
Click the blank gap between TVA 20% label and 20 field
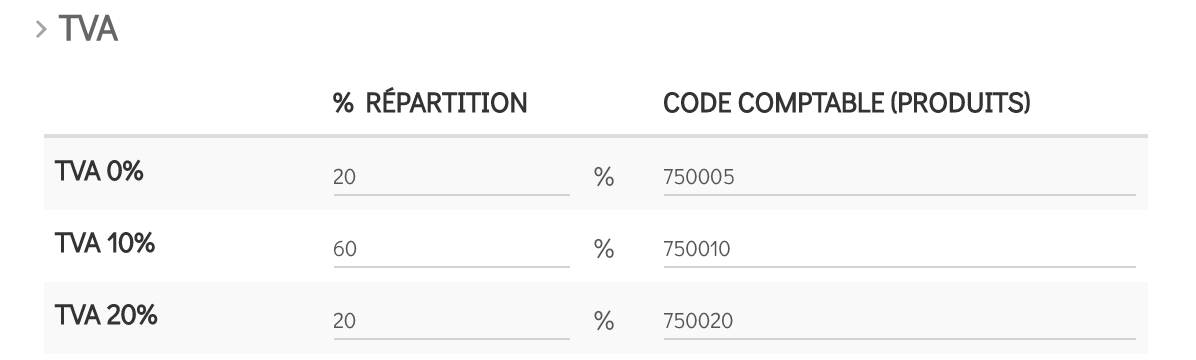click(x=245, y=318)
